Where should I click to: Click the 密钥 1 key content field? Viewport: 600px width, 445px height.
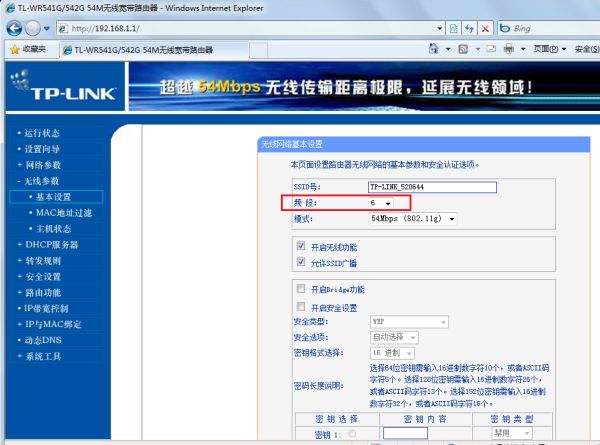[x=405, y=433]
